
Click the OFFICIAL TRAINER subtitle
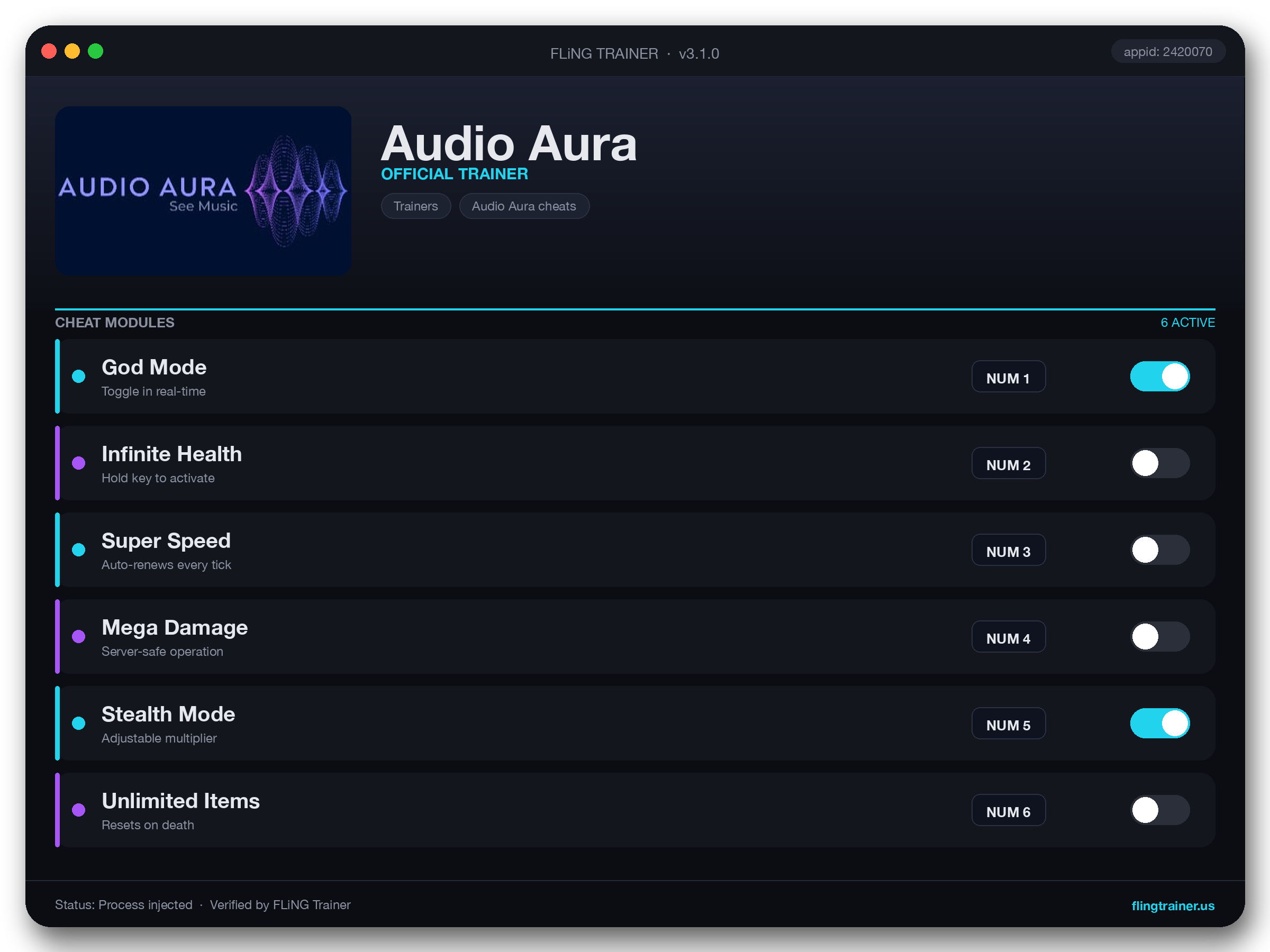tap(454, 174)
